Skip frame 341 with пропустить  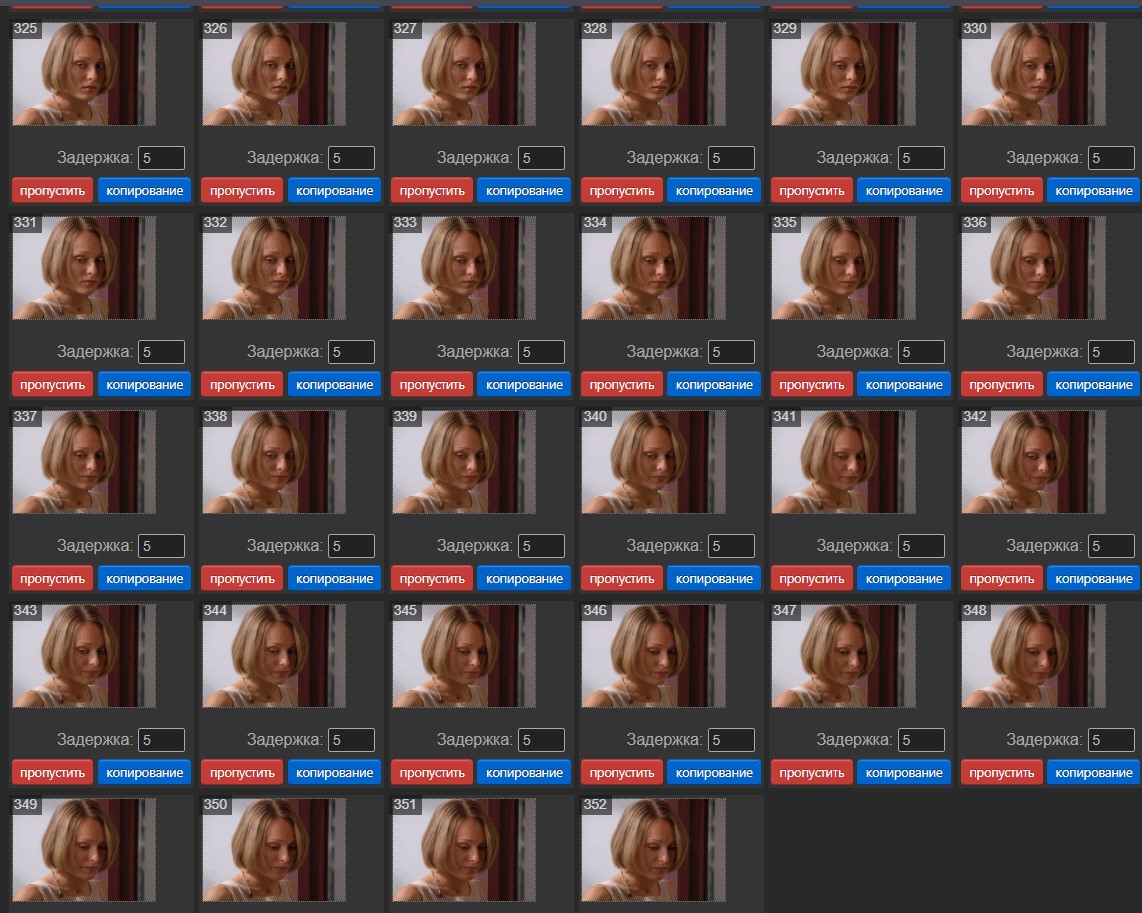[x=811, y=579]
